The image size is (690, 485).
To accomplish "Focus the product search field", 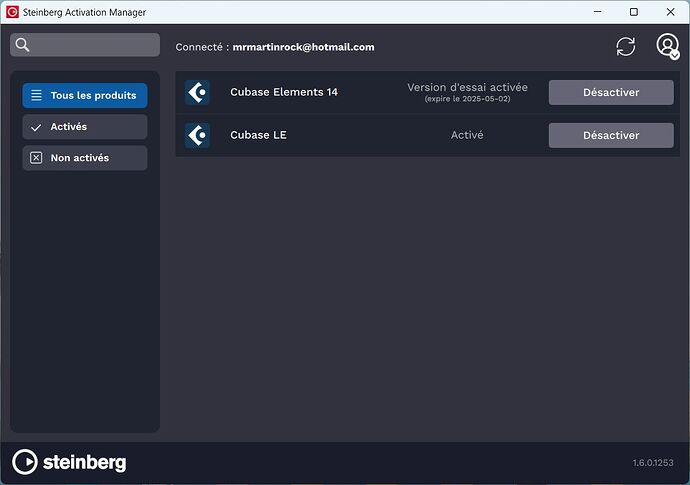I will click(x=85, y=44).
